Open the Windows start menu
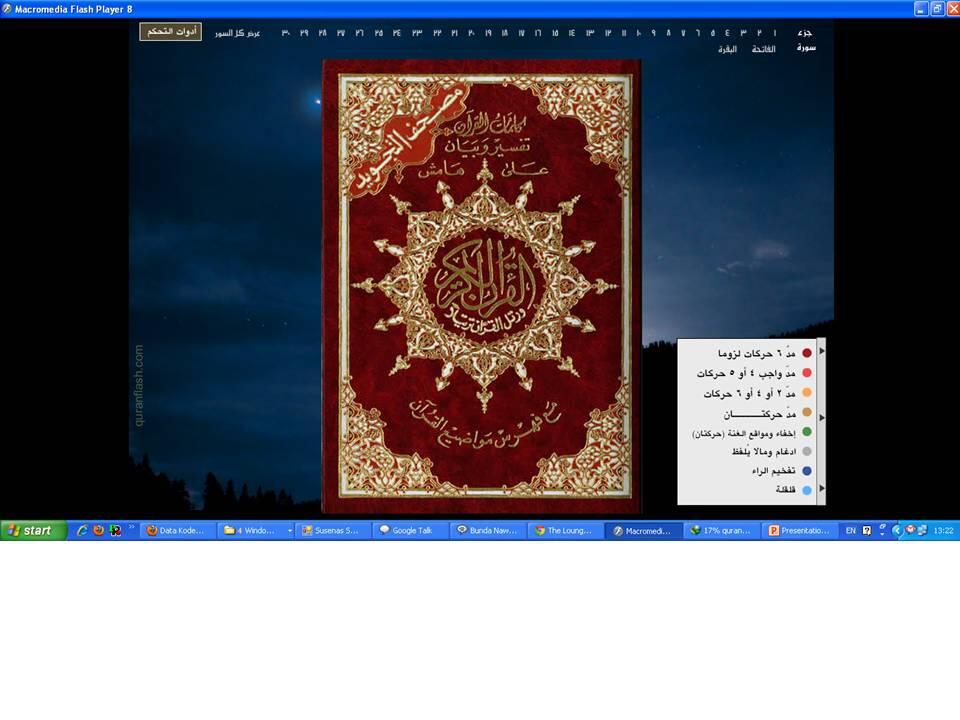Screen dimensions: 960x720 (33, 530)
